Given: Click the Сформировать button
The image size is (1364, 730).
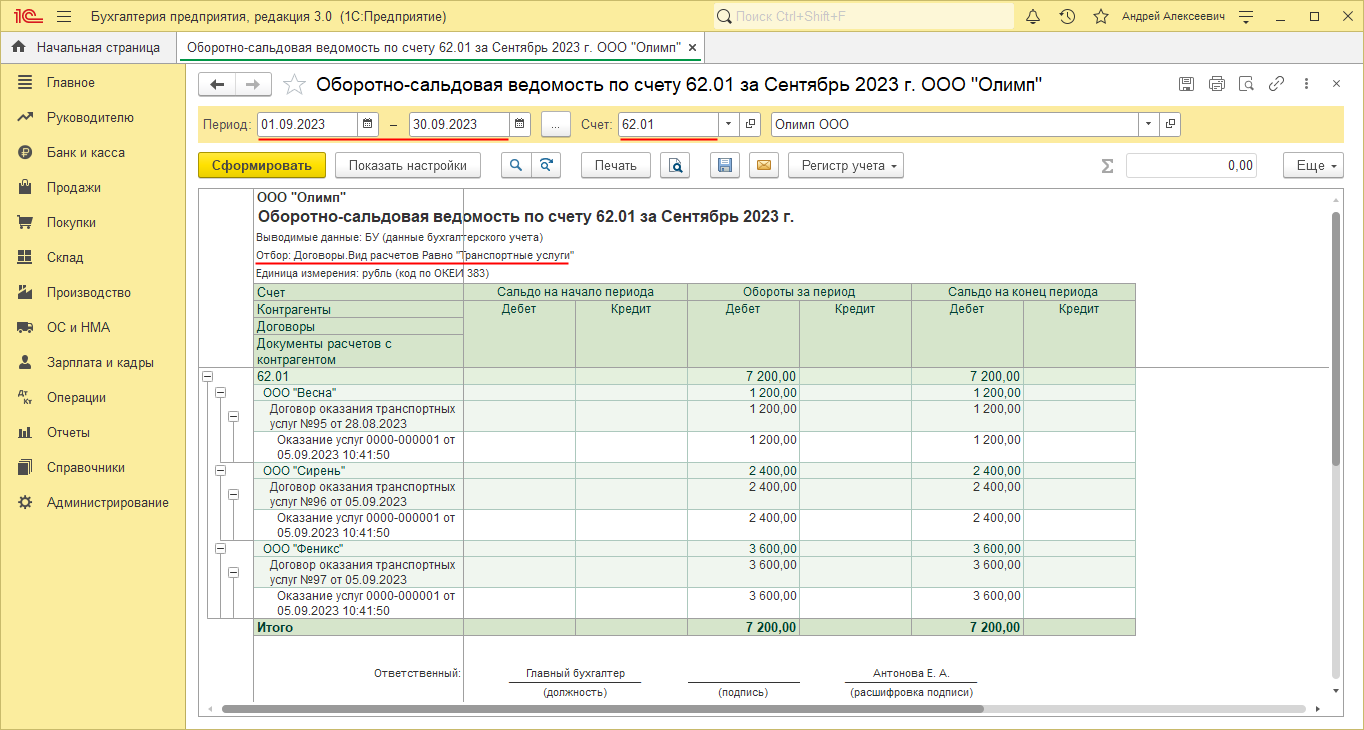Looking at the screenshot, I should 262,166.
